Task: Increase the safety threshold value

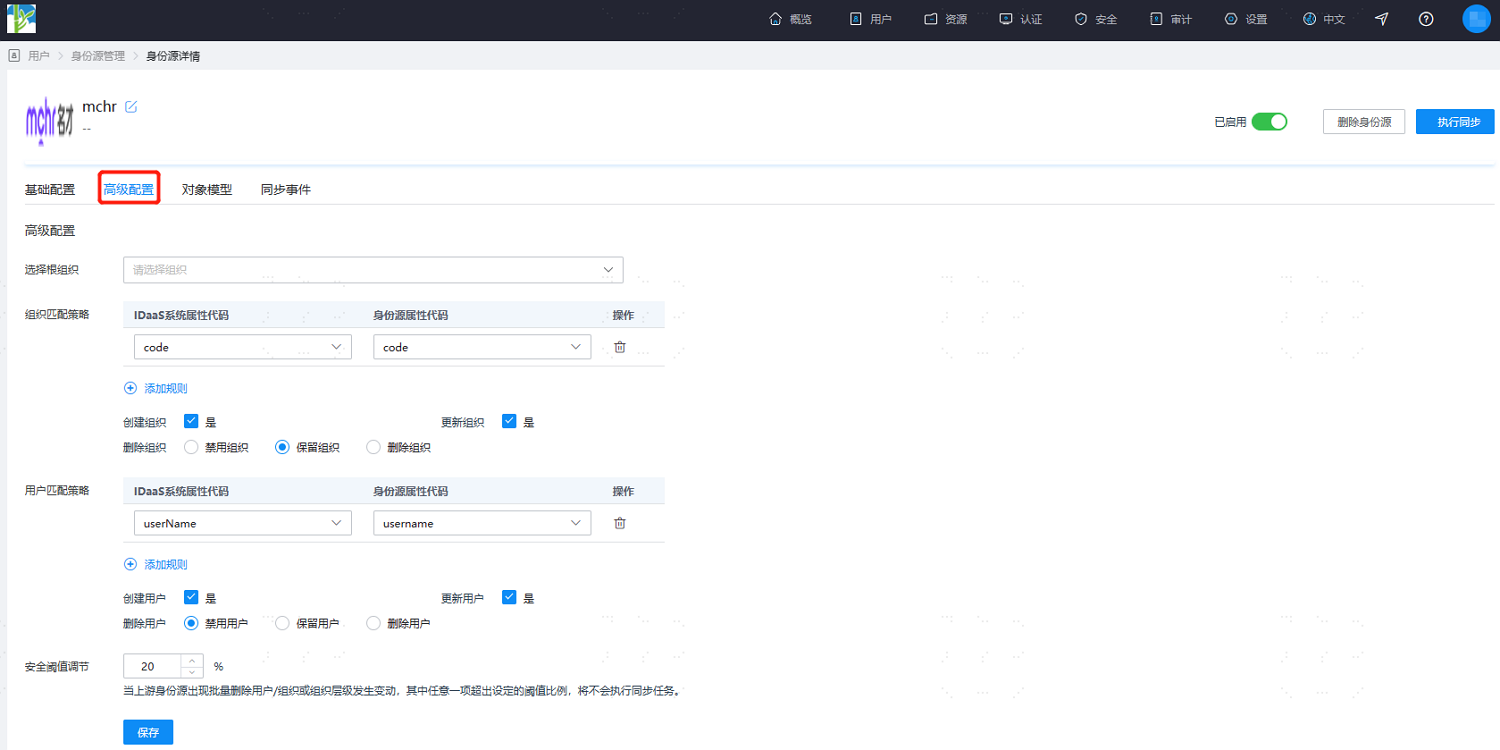Action: coord(192,660)
